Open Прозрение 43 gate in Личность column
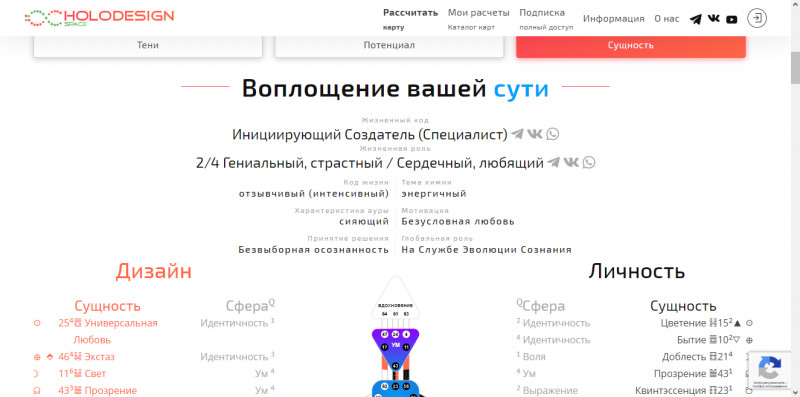The width and height of the screenshot is (800, 397). pyautogui.click(x=693, y=374)
